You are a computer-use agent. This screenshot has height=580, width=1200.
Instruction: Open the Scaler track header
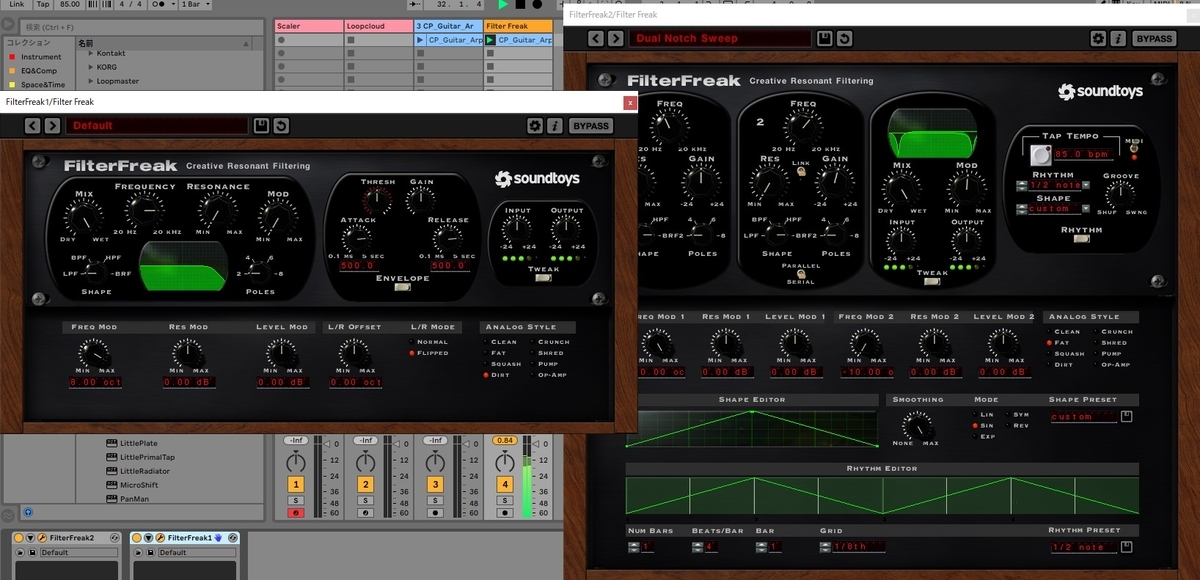[x=308, y=25]
